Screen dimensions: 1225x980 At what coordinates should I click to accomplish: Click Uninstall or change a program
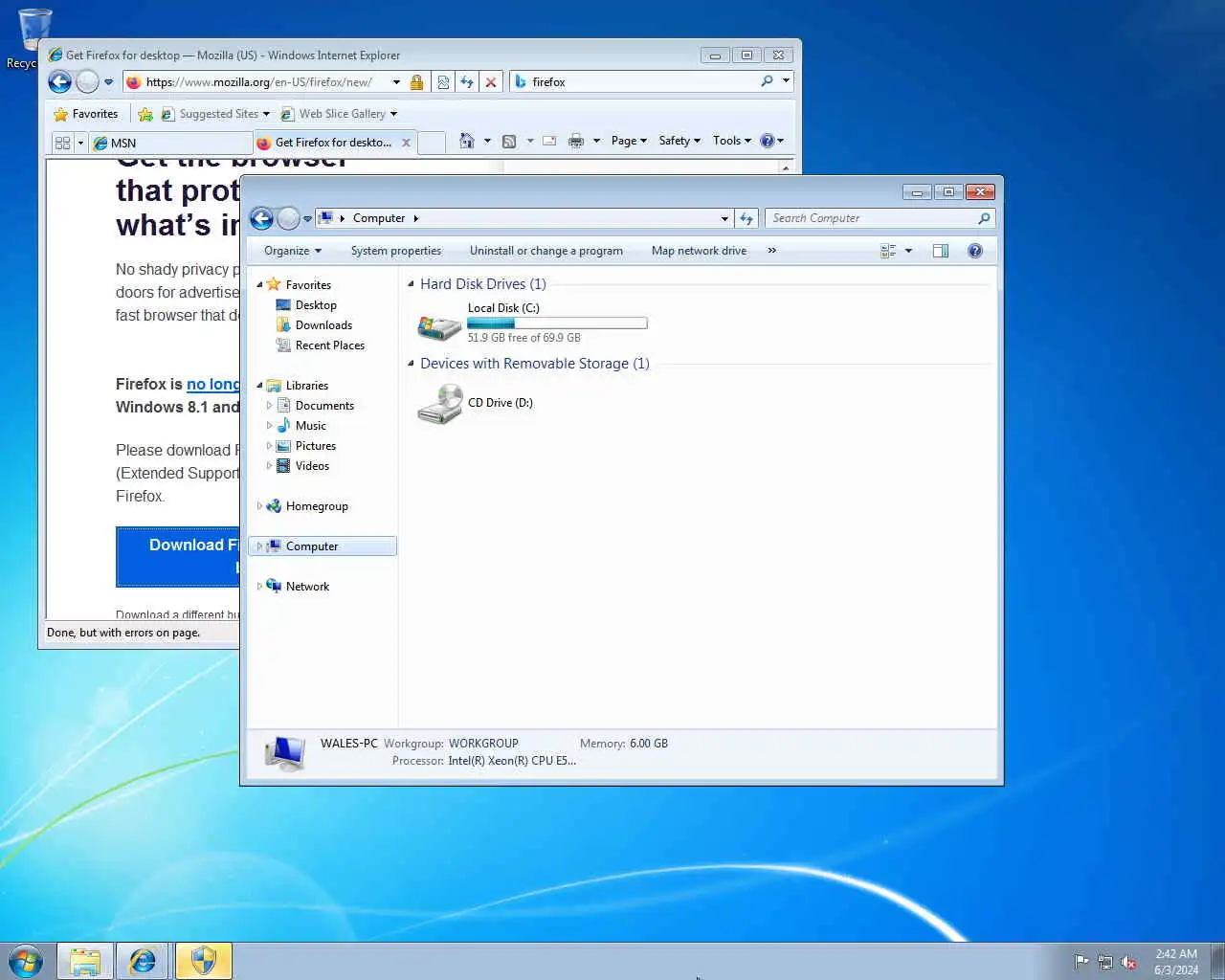click(x=546, y=251)
